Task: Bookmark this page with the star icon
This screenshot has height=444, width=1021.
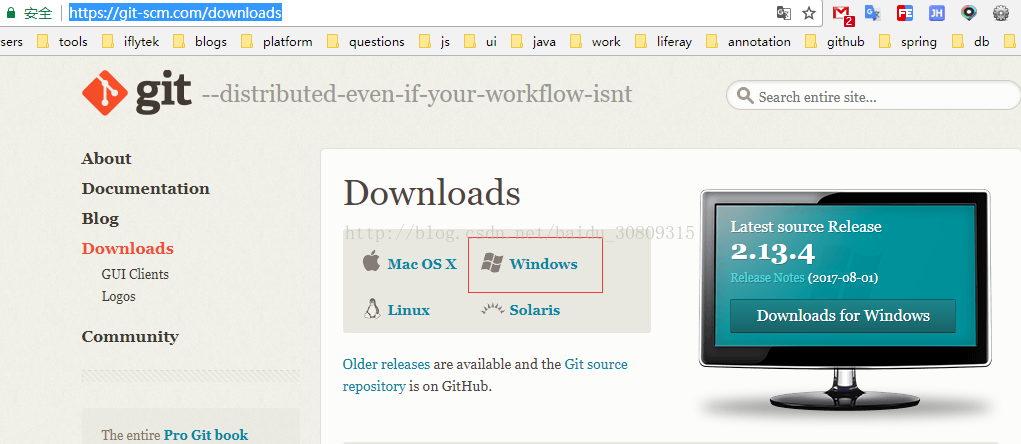Action: (x=809, y=13)
